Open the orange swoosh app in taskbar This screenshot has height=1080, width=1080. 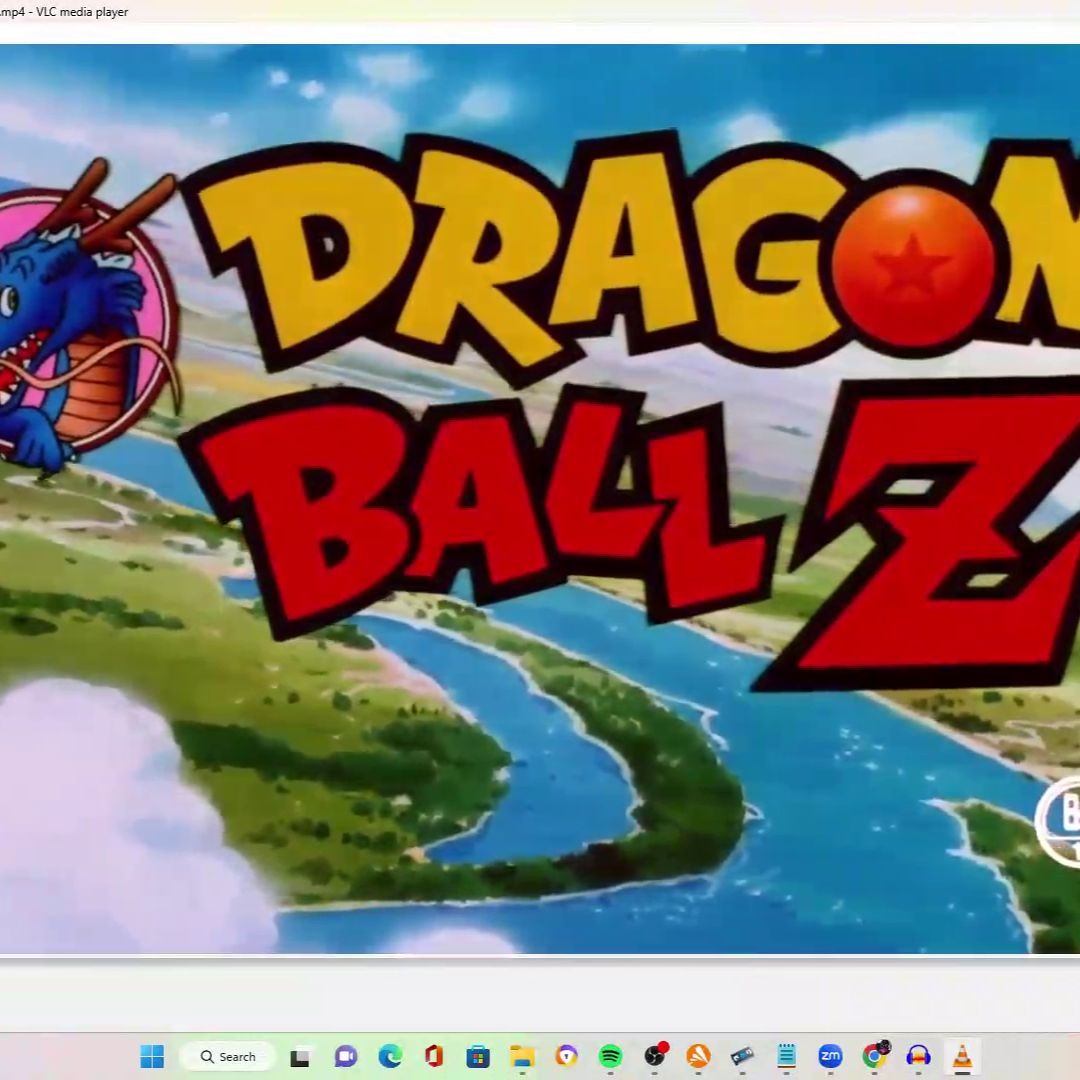point(698,1056)
